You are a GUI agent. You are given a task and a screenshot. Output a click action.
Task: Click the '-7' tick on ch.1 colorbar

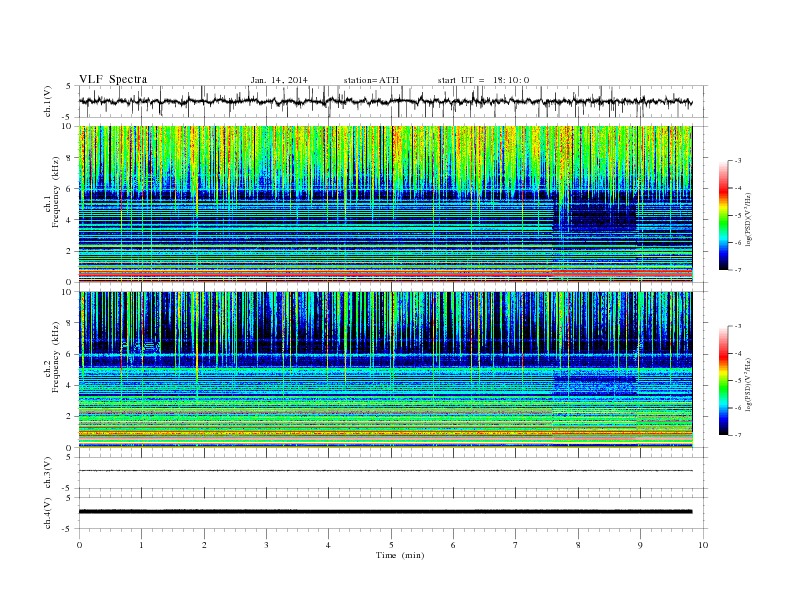[737, 270]
